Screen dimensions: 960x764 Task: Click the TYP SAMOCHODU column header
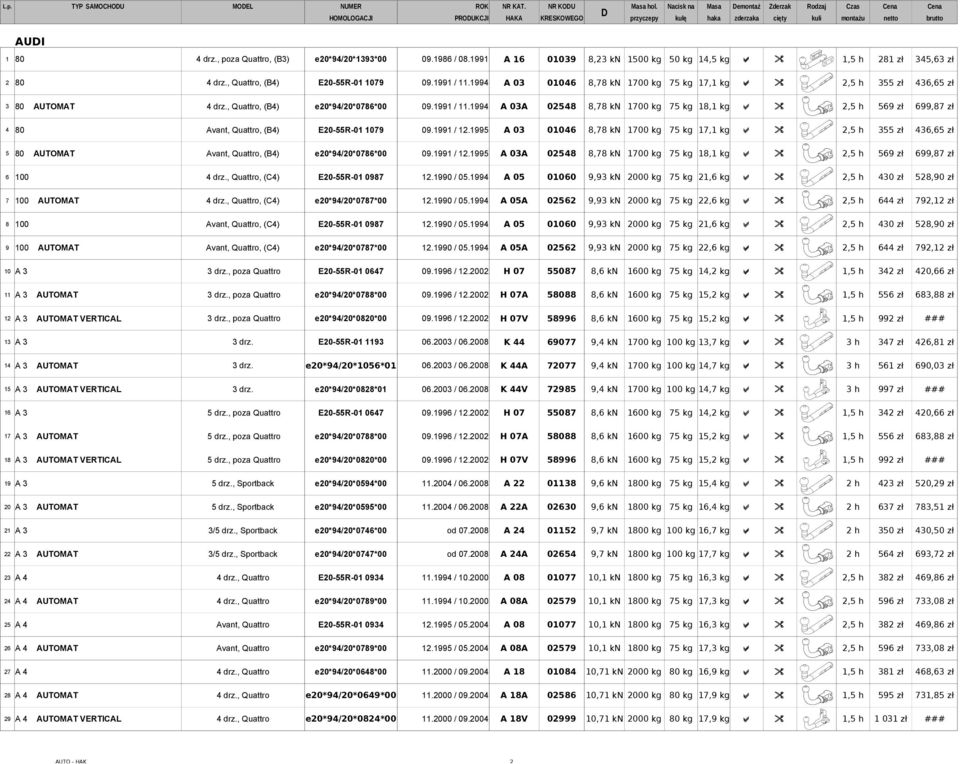click(97, 7)
